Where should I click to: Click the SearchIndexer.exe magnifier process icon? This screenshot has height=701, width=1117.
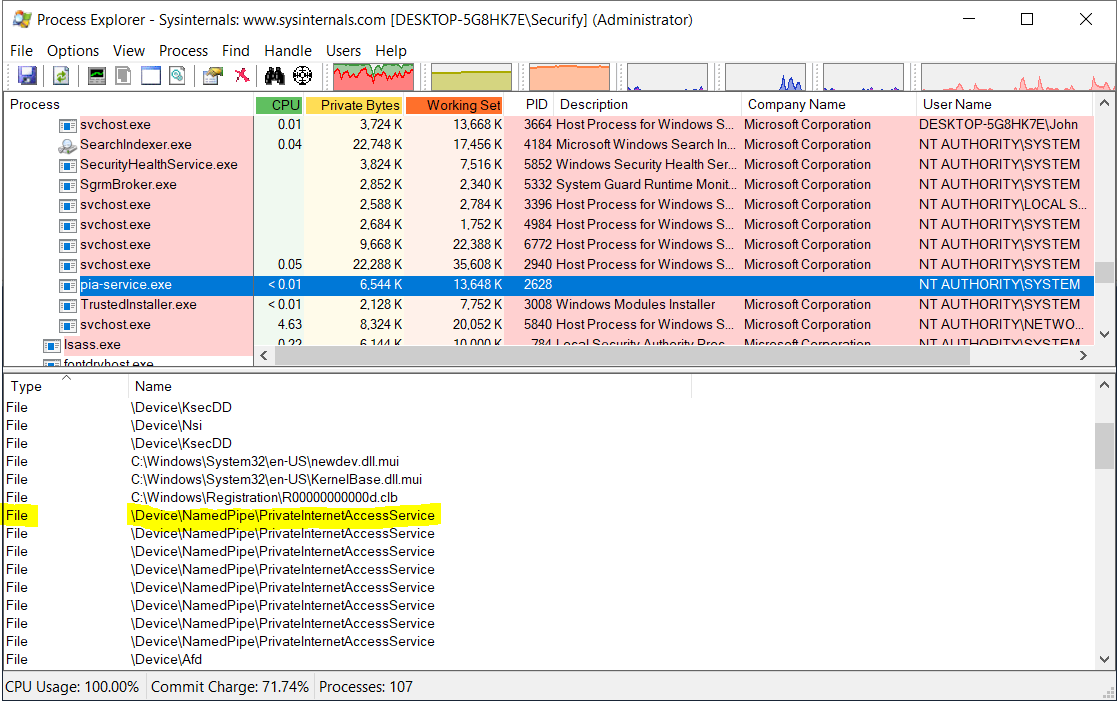[x=67, y=145]
